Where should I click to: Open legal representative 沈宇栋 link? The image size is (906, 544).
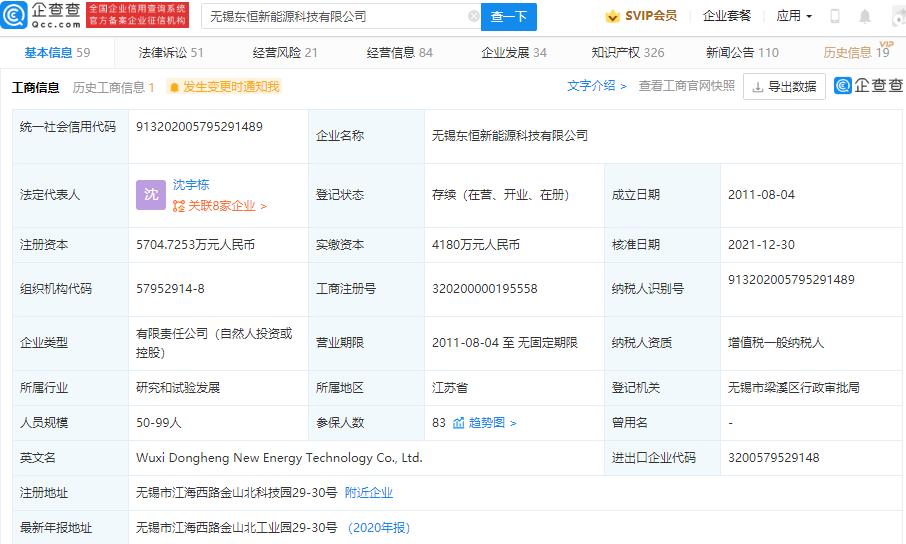[191, 184]
